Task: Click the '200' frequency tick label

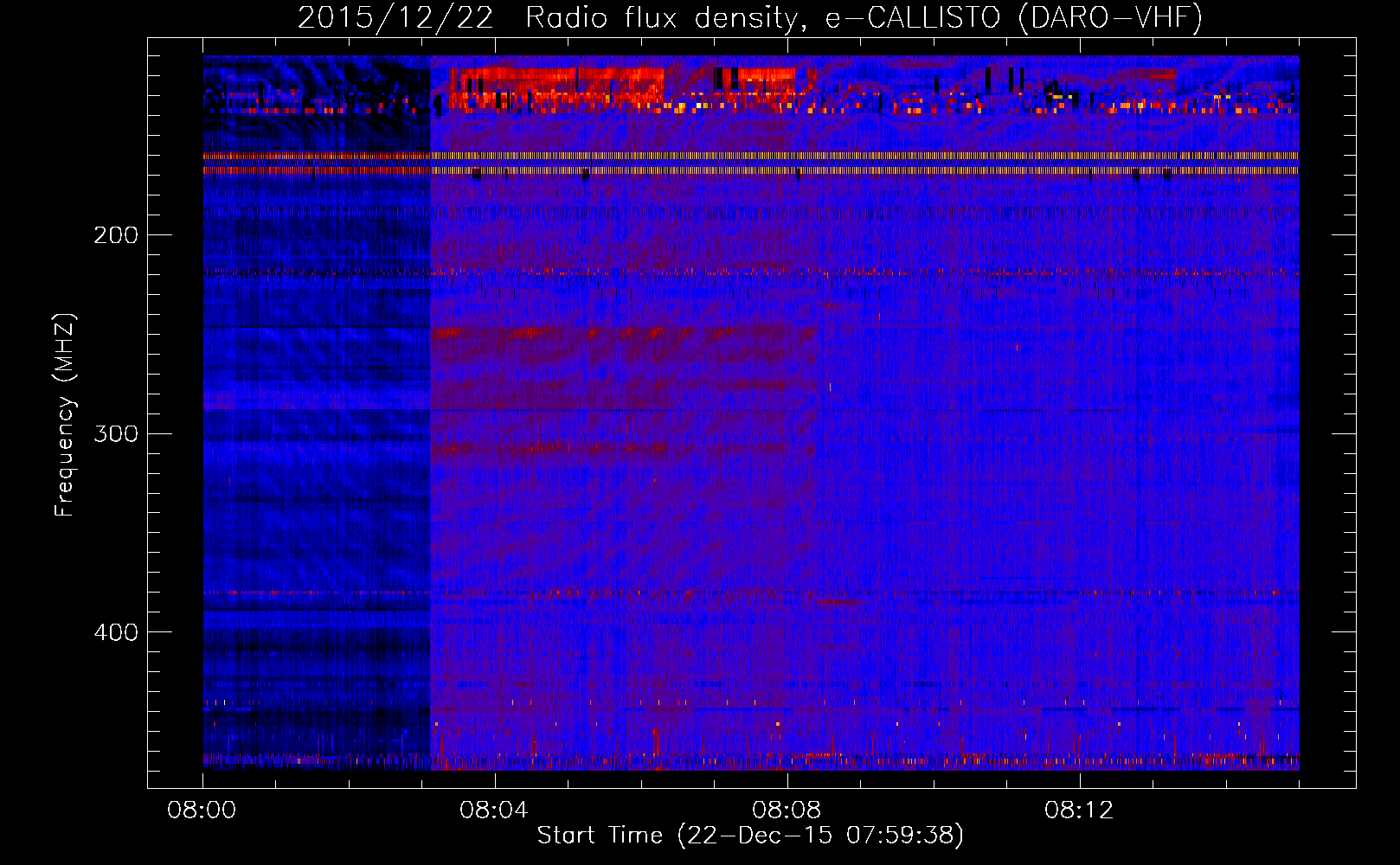Action: coord(116,235)
